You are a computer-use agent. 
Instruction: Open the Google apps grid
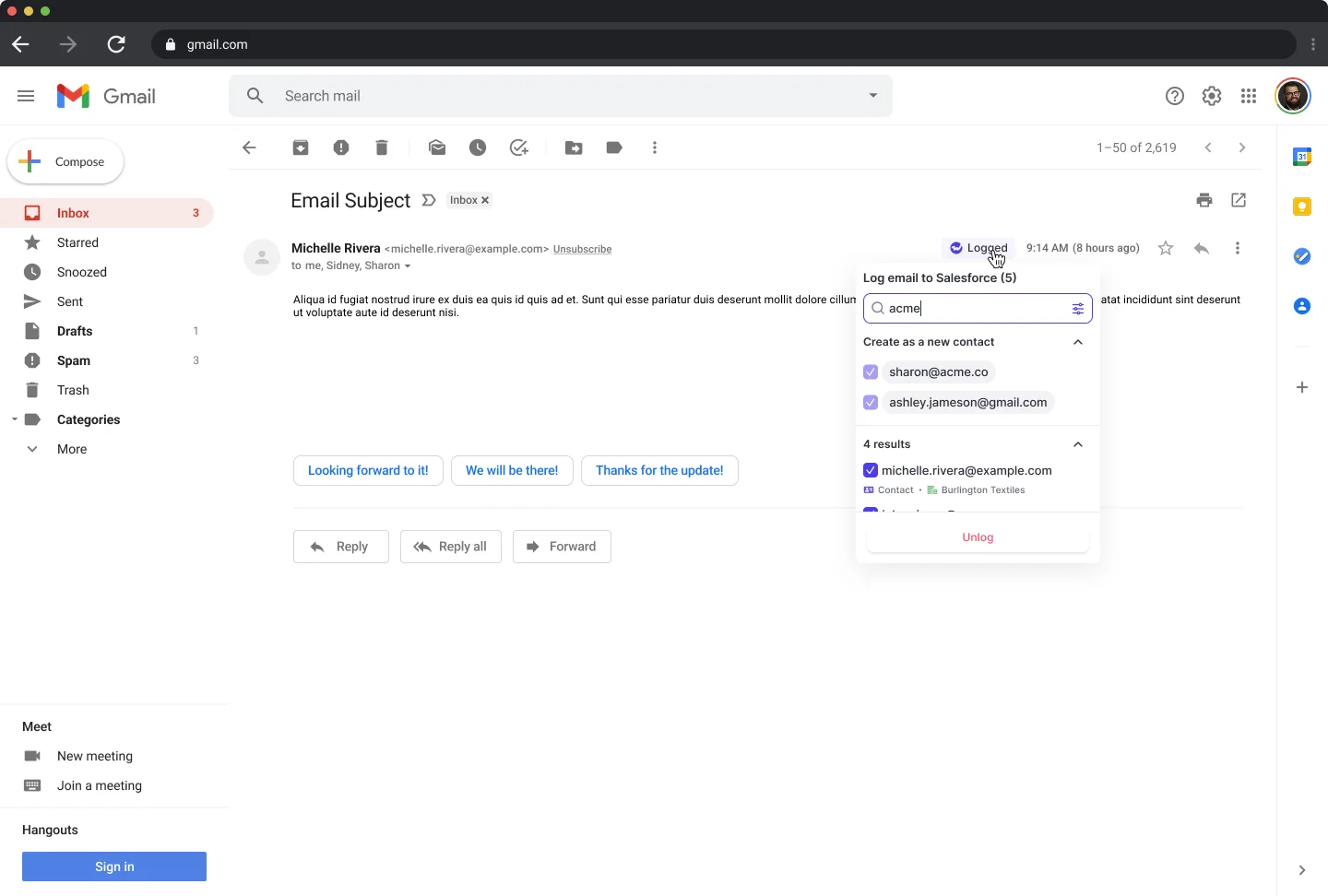tap(1249, 96)
